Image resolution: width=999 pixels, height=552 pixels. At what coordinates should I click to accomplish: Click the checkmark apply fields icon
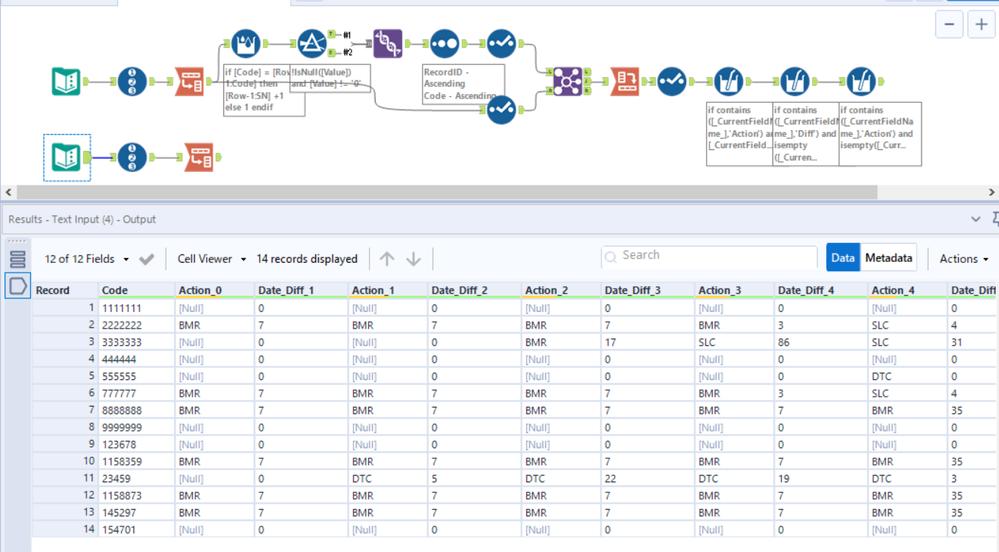click(x=147, y=259)
